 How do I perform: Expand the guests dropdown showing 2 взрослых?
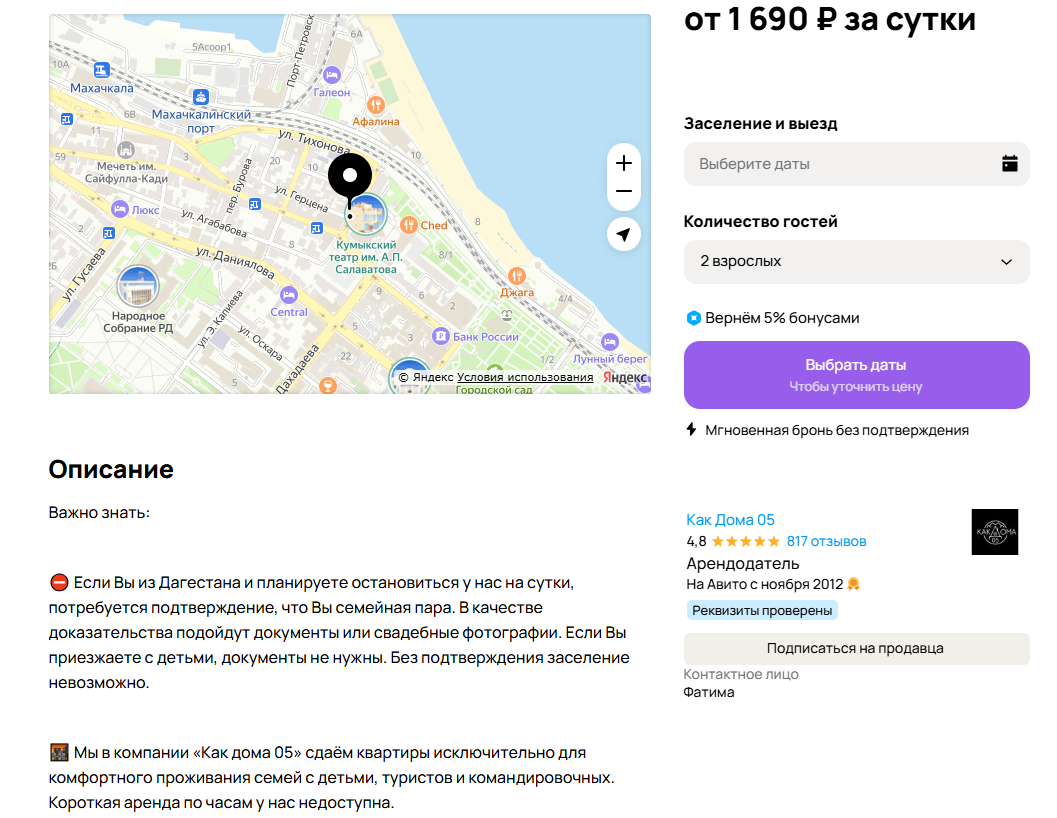(x=856, y=262)
